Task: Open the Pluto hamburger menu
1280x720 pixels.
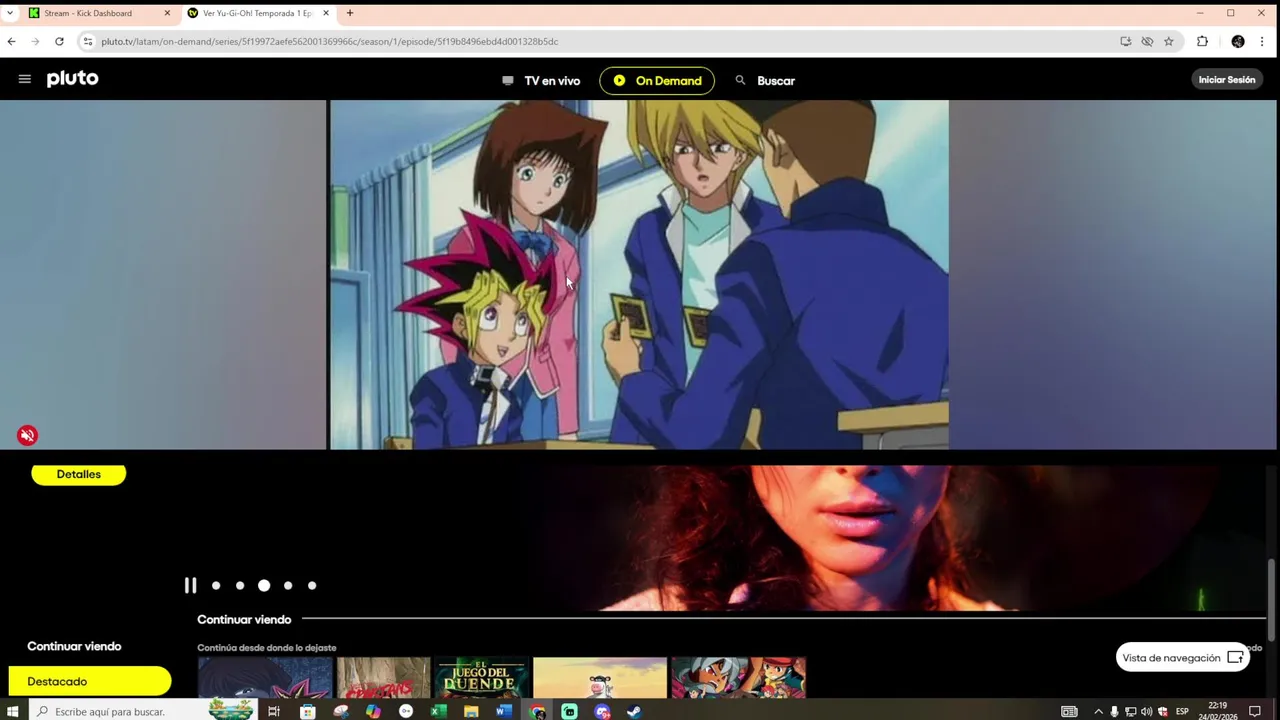Action: pos(25,80)
